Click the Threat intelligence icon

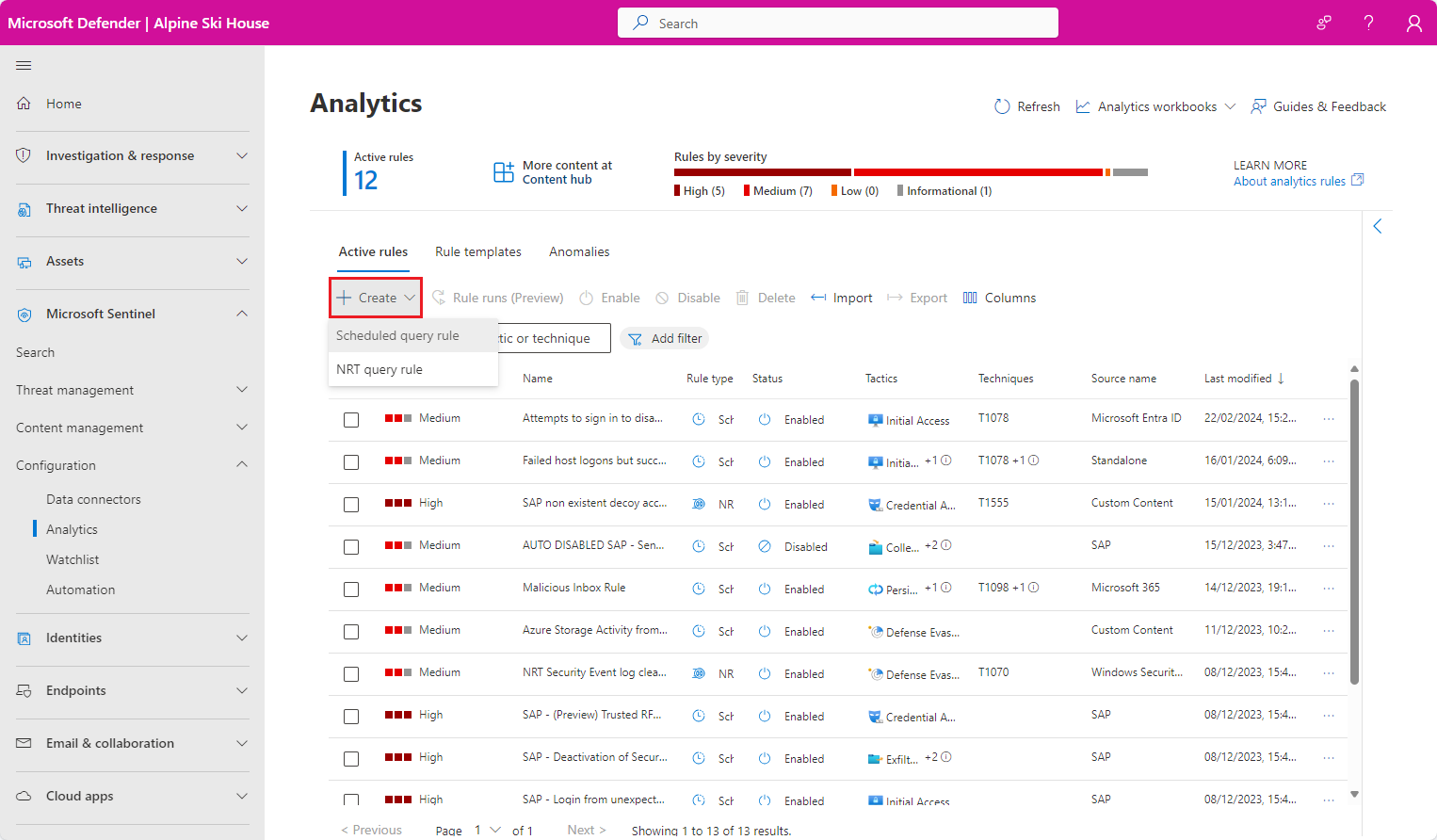(x=24, y=209)
